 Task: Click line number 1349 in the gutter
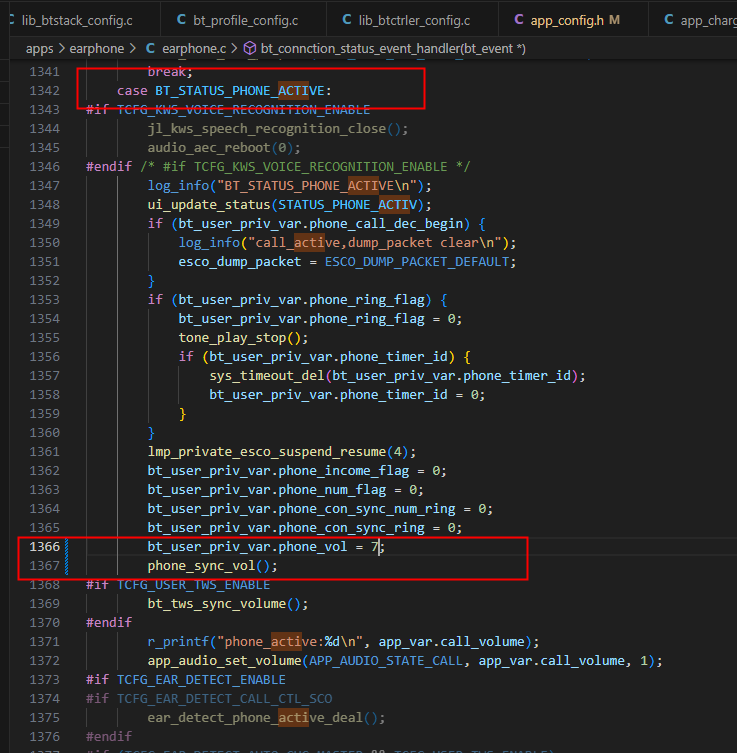coord(45,224)
